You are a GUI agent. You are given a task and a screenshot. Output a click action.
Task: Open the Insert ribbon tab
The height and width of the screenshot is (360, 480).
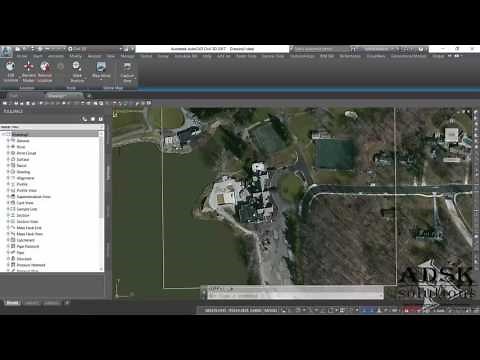38,56
